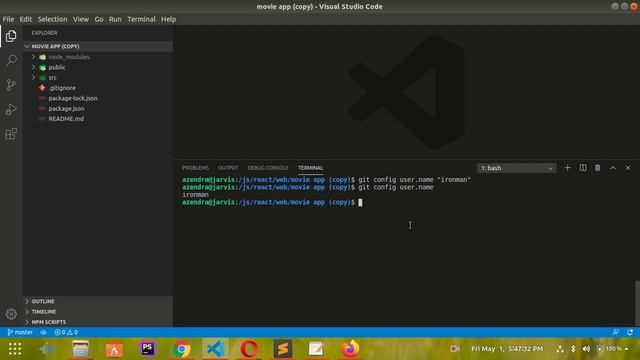Open notifications bell in status bar
This screenshot has width=640, height=360.
pos(630,332)
